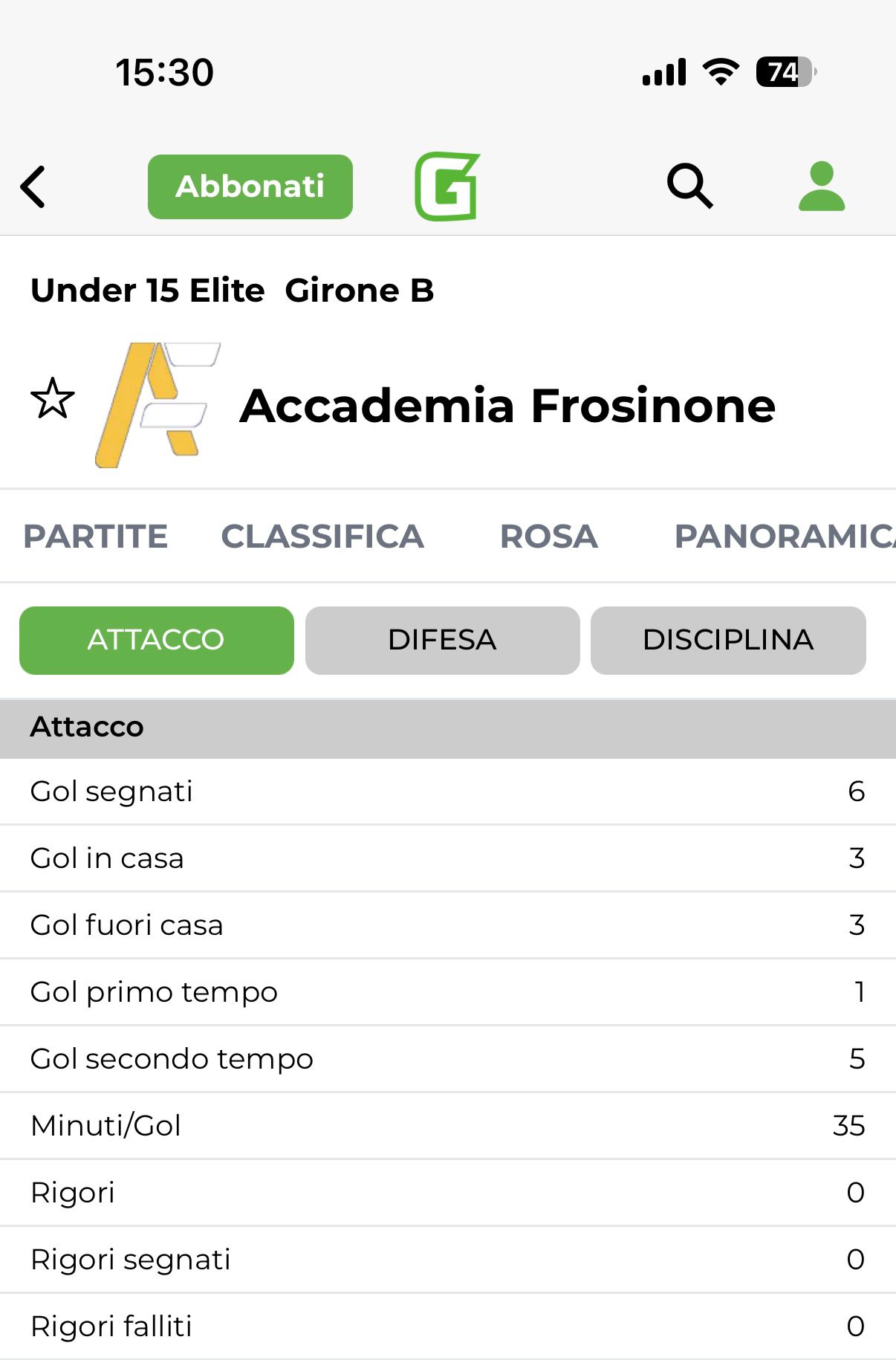The width and height of the screenshot is (896, 1360).
Task: Tap the Wi-Fi status icon
Action: (x=721, y=72)
